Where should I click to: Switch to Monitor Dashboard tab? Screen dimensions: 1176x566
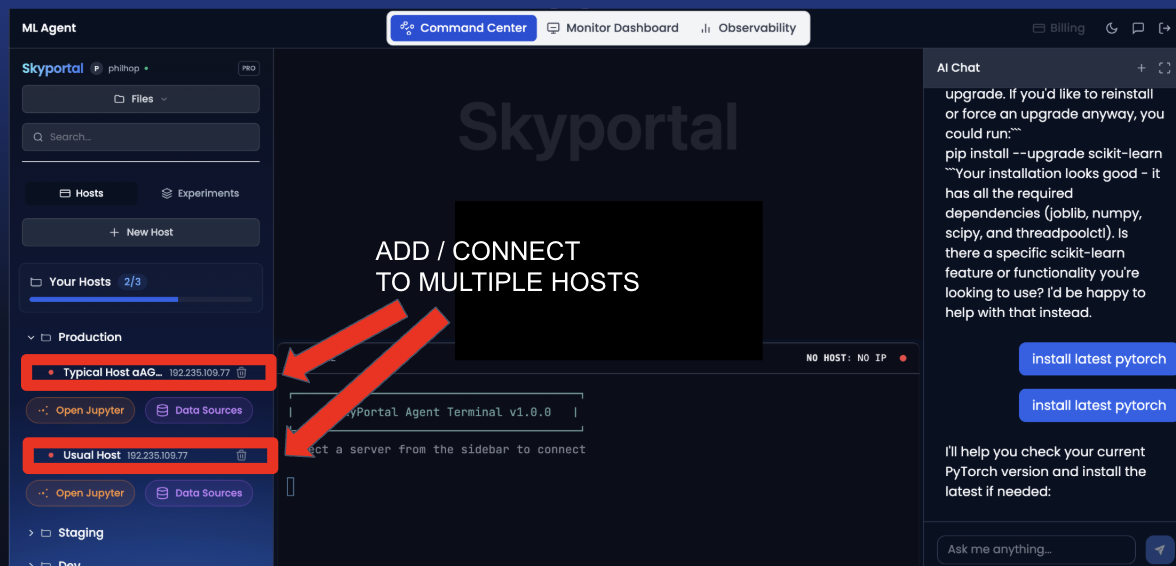click(613, 28)
